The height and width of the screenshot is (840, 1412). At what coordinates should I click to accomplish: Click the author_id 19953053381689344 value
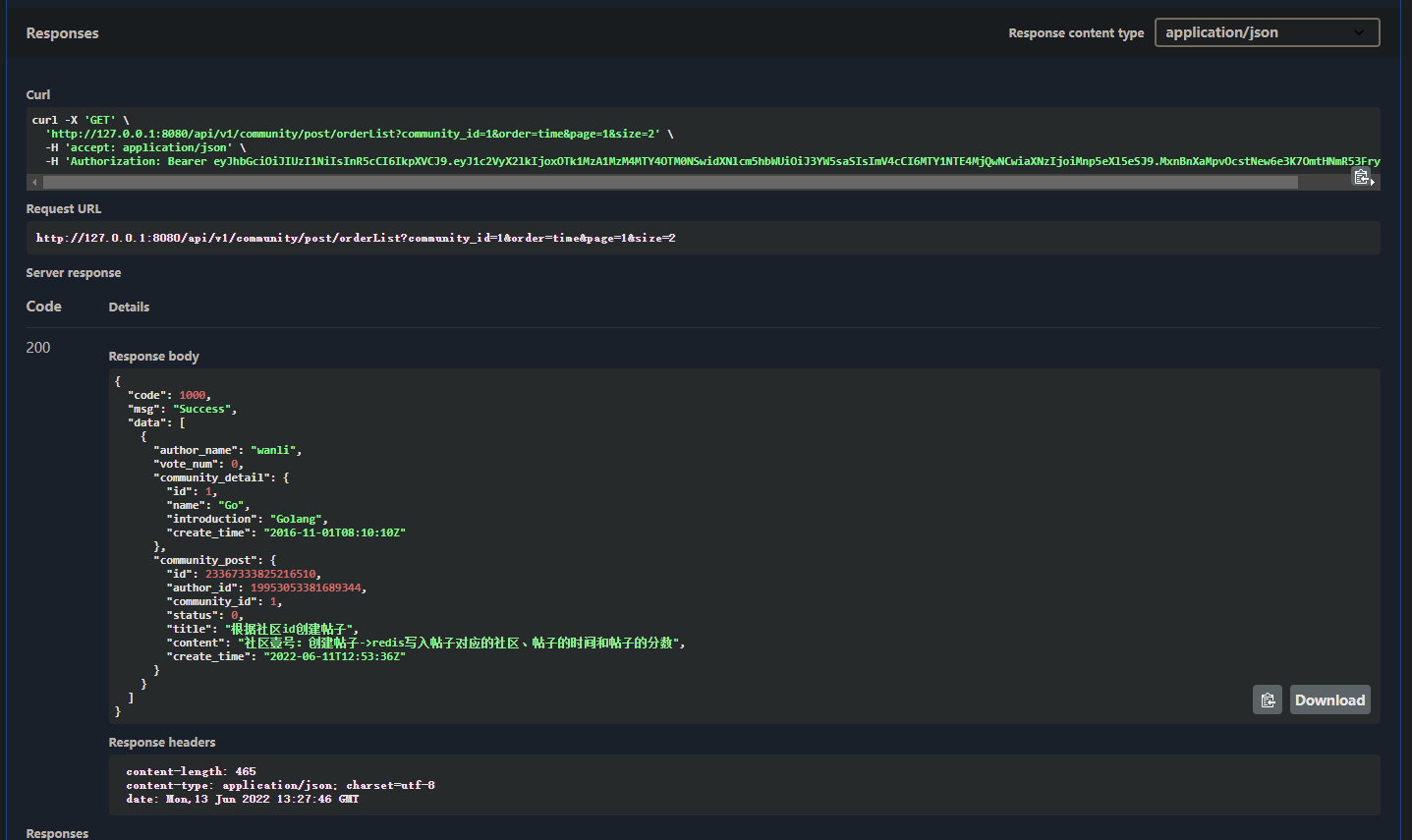tap(306, 588)
